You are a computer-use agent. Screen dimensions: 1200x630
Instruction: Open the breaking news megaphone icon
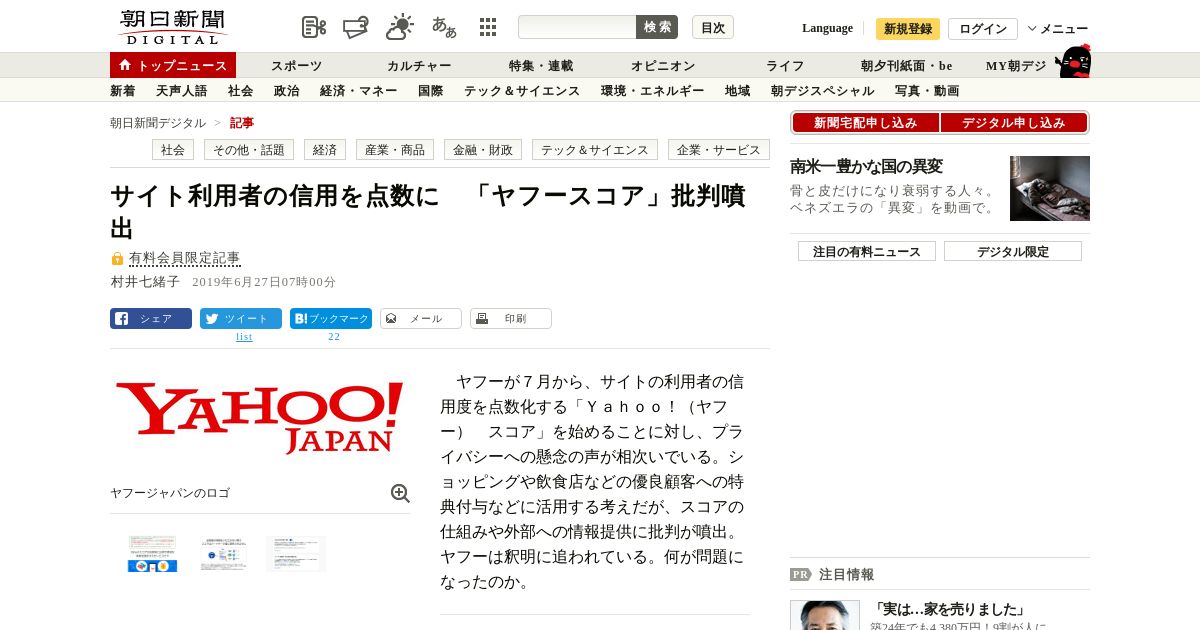[x=356, y=27]
